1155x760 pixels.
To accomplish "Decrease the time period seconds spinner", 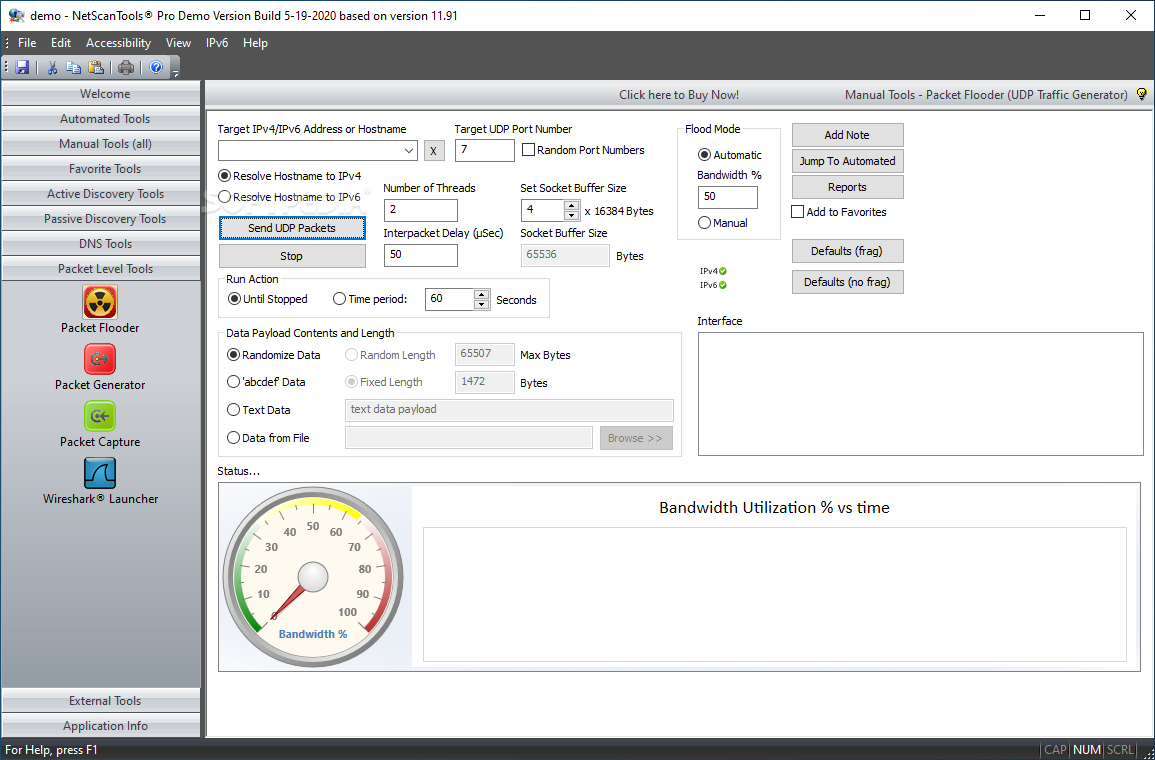I will (x=482, y=304).
